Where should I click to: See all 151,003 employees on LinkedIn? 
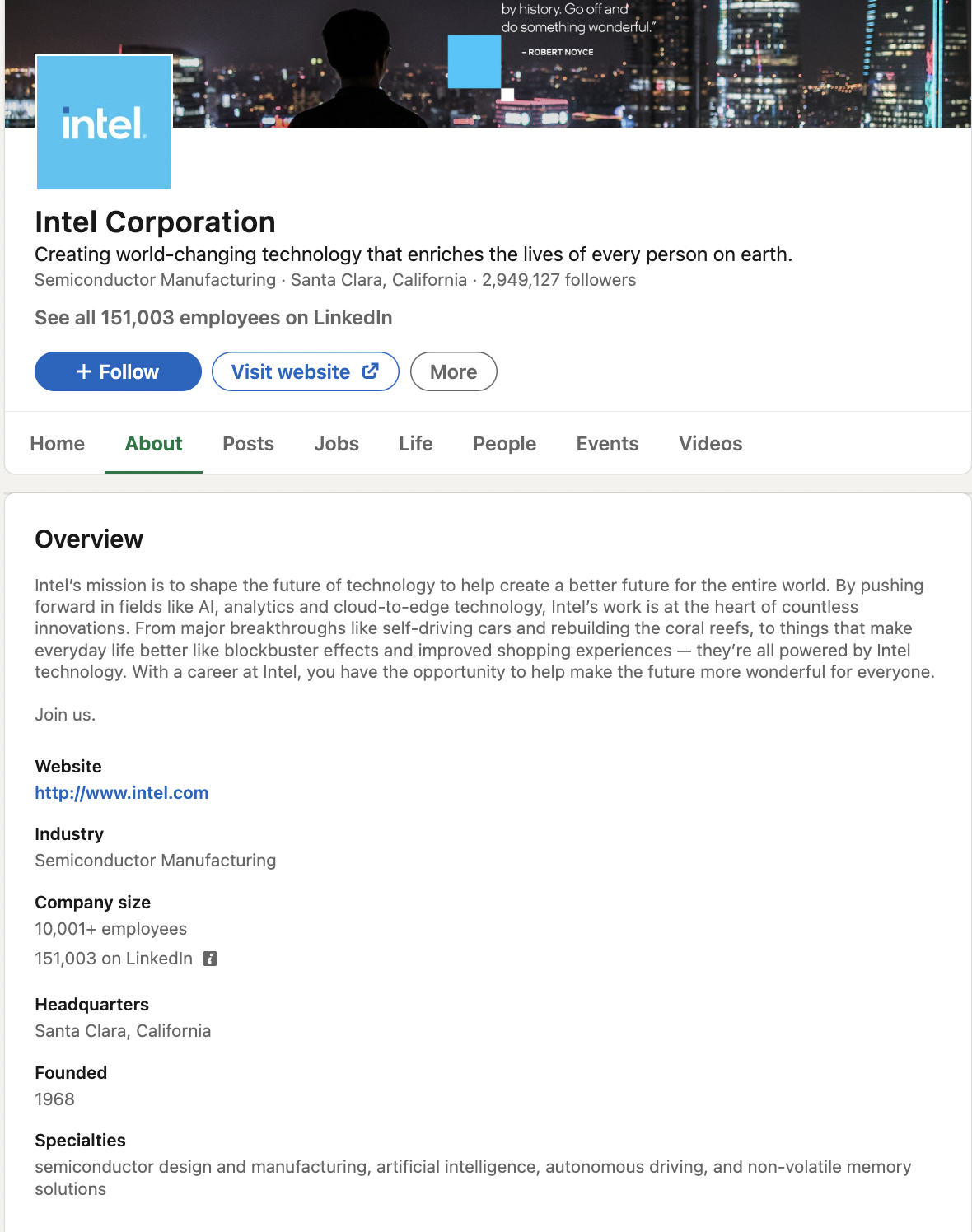tap(213, 318)
